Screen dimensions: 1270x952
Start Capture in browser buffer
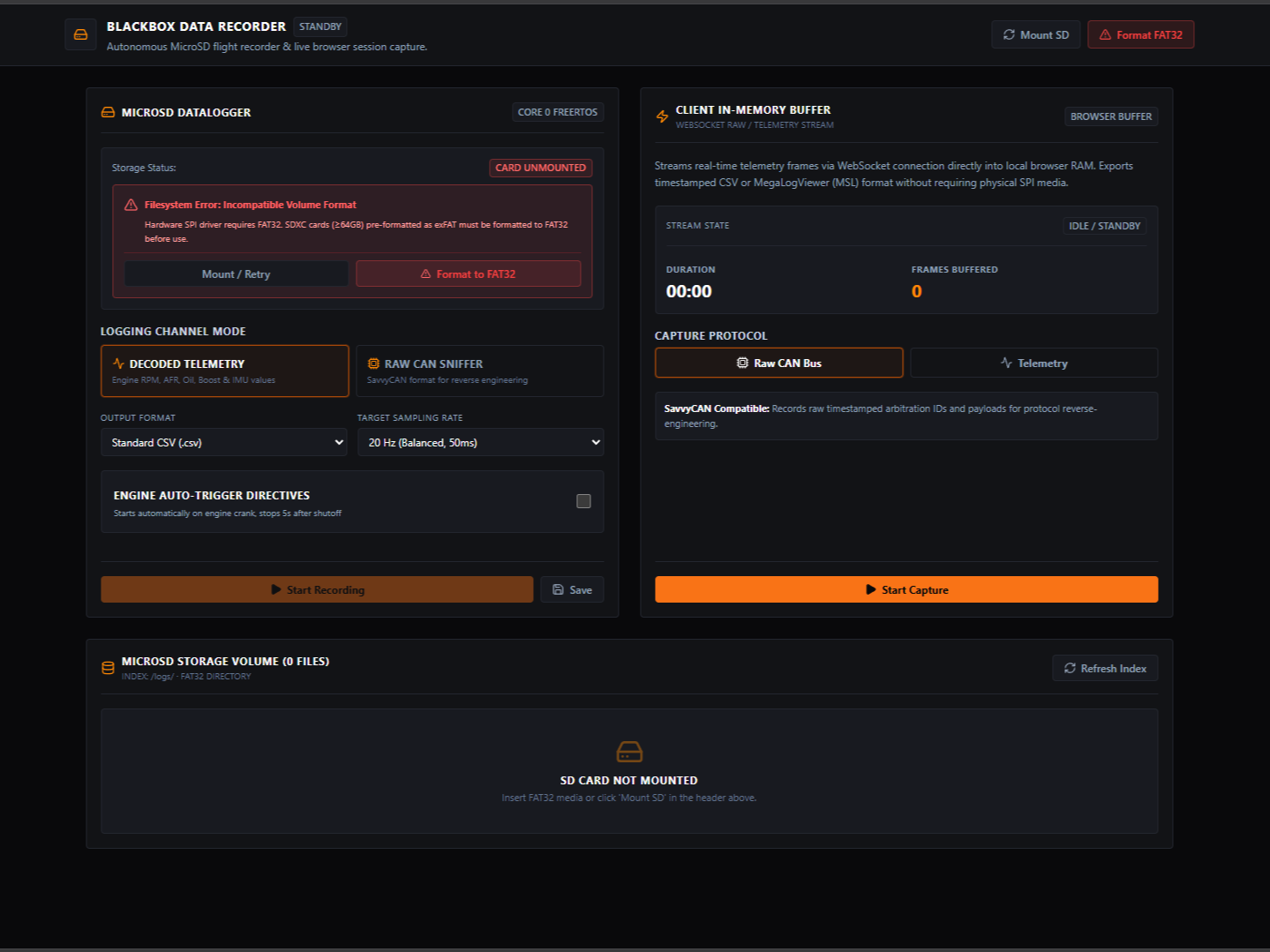tap(906, 589)
